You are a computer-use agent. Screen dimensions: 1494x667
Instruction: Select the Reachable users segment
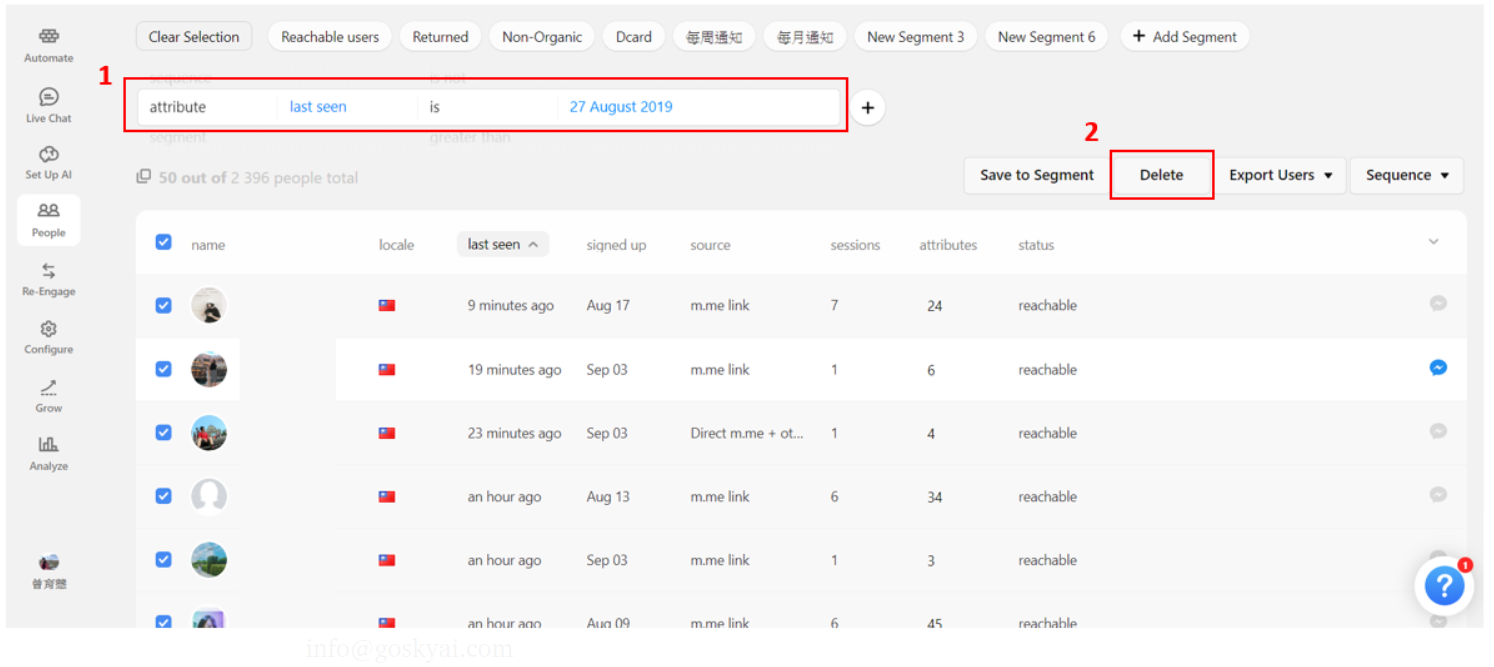pos(330,37)
